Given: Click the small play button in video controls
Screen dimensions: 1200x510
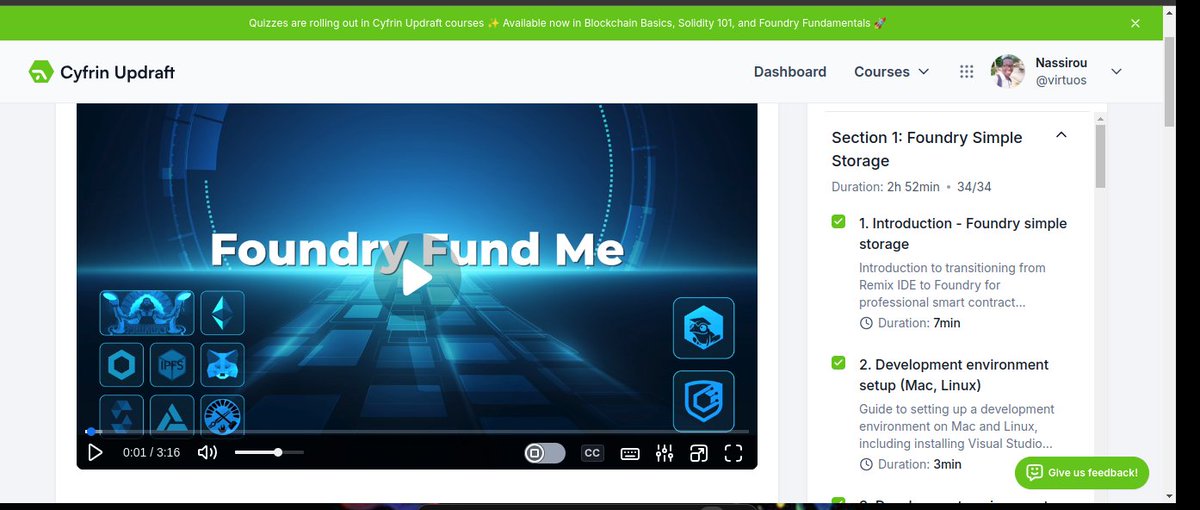Looking at the screenshot, I should [95, 453].
